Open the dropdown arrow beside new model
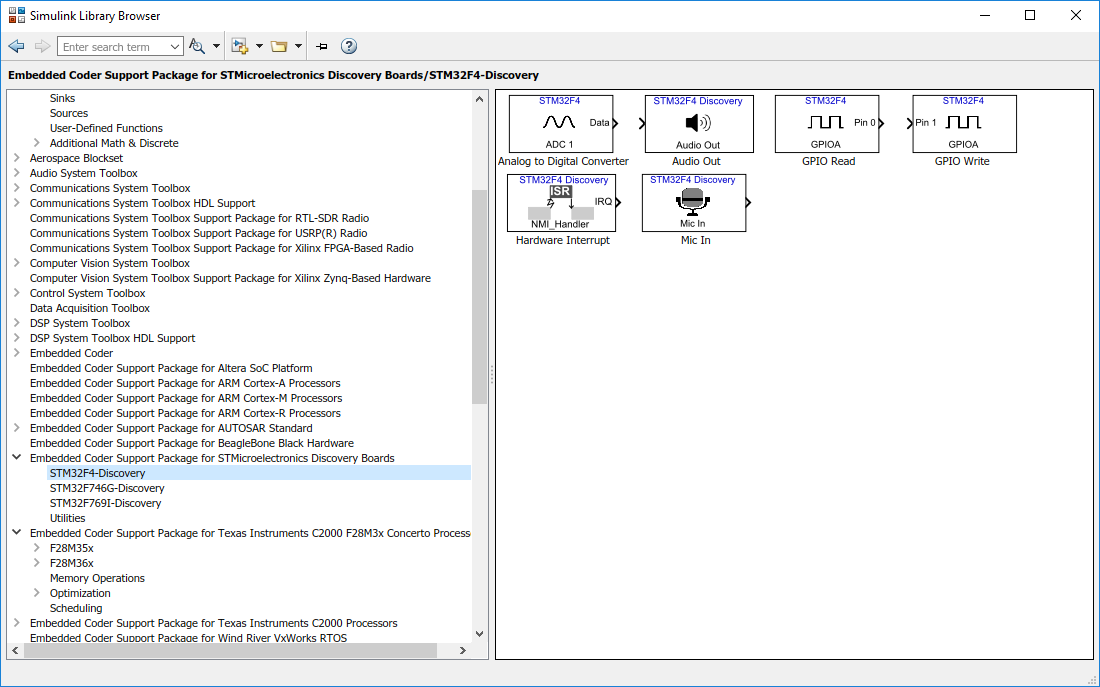Viewport: 1100px width, 687px height. coord(259,46)
